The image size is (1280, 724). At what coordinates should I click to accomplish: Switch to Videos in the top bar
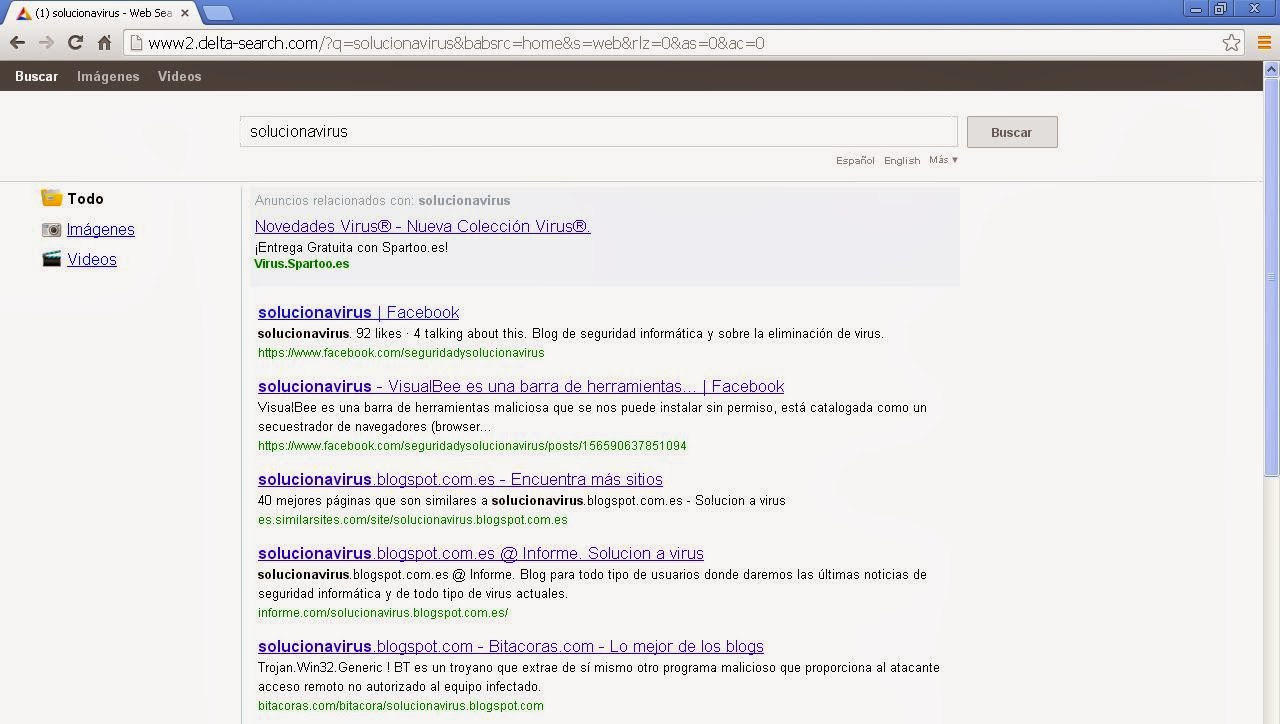coord(180,76)
